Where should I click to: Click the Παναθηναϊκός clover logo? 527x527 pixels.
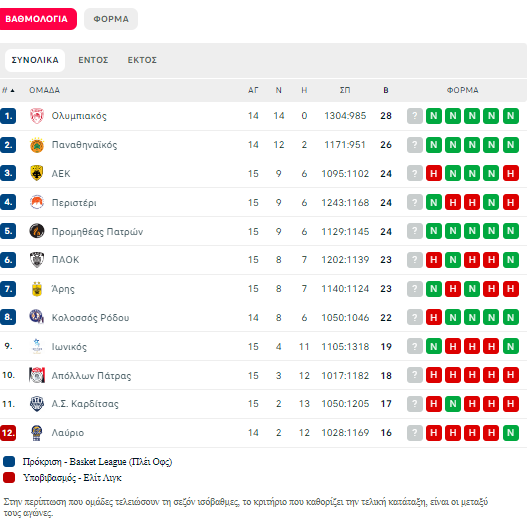point(37,145)
